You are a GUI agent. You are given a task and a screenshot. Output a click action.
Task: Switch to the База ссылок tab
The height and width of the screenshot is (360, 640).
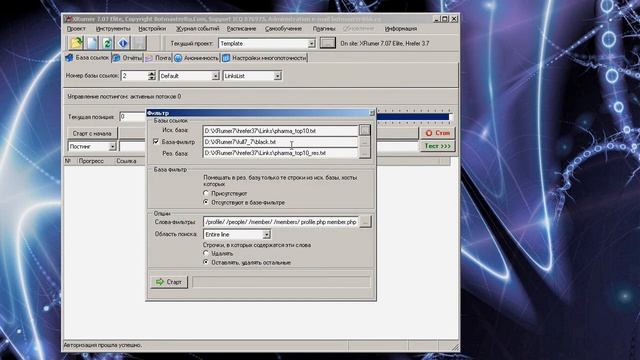[x=87, y=58]
